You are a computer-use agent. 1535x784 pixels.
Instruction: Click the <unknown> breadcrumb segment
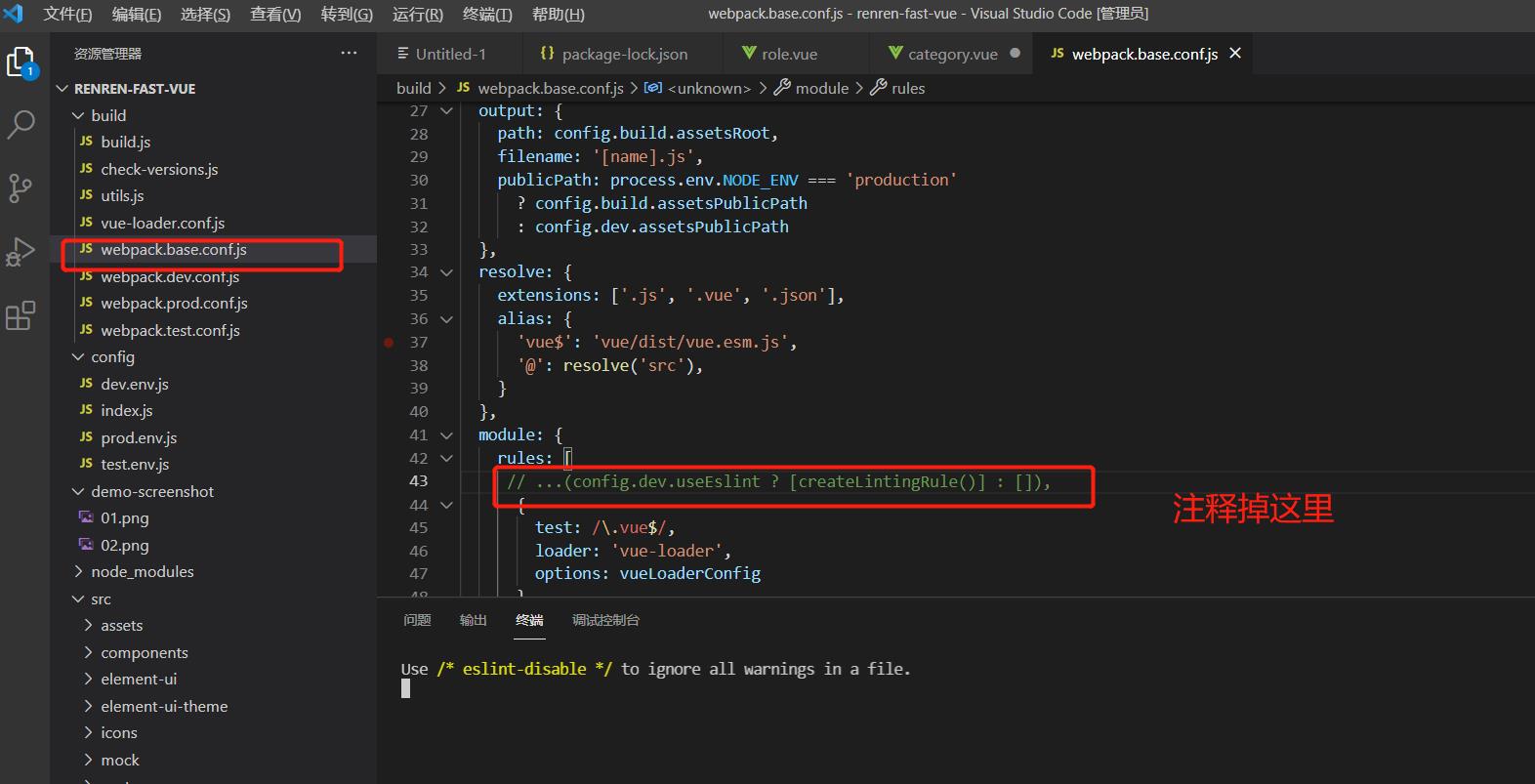coord(709,88)
